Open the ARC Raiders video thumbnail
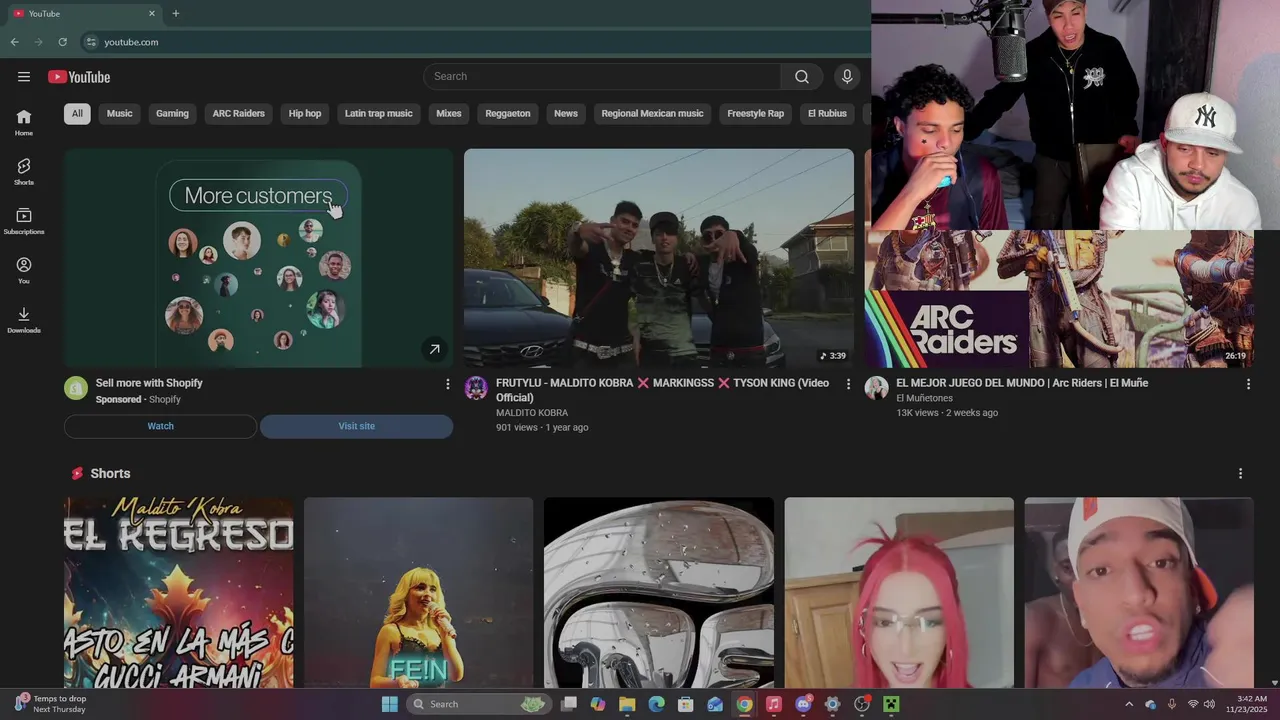 1059,299
